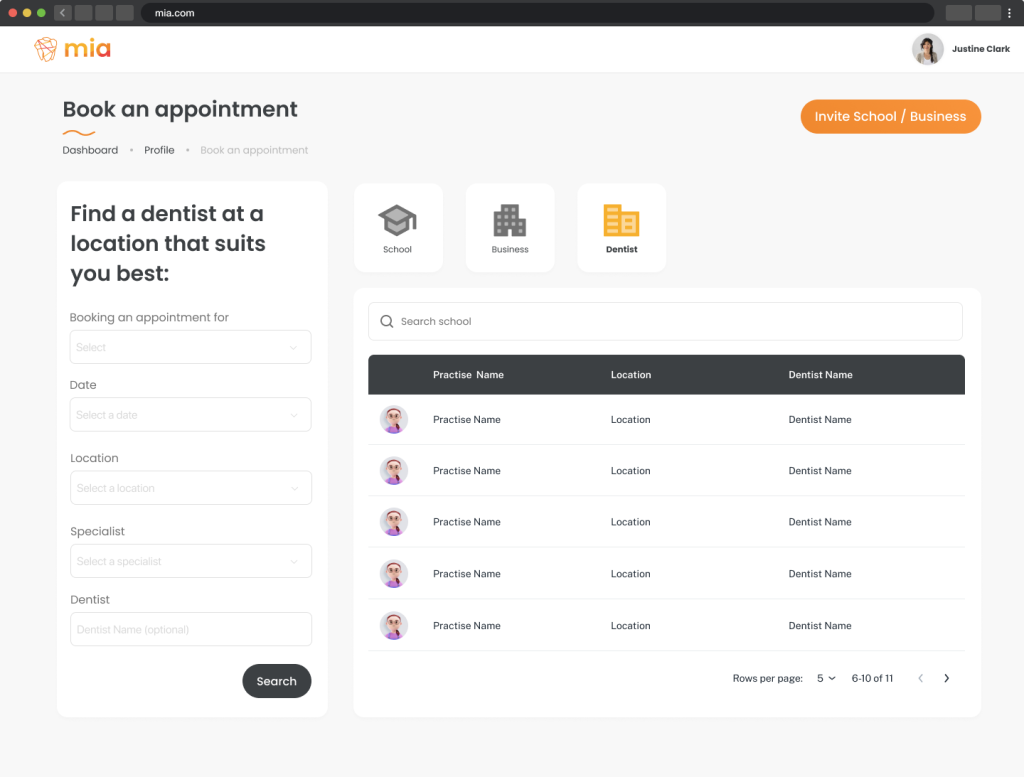This screenshot has height=777, width=1024.
Task: Expand the 'Booking an appointment for' dropdown
Action: coord(190,347)
